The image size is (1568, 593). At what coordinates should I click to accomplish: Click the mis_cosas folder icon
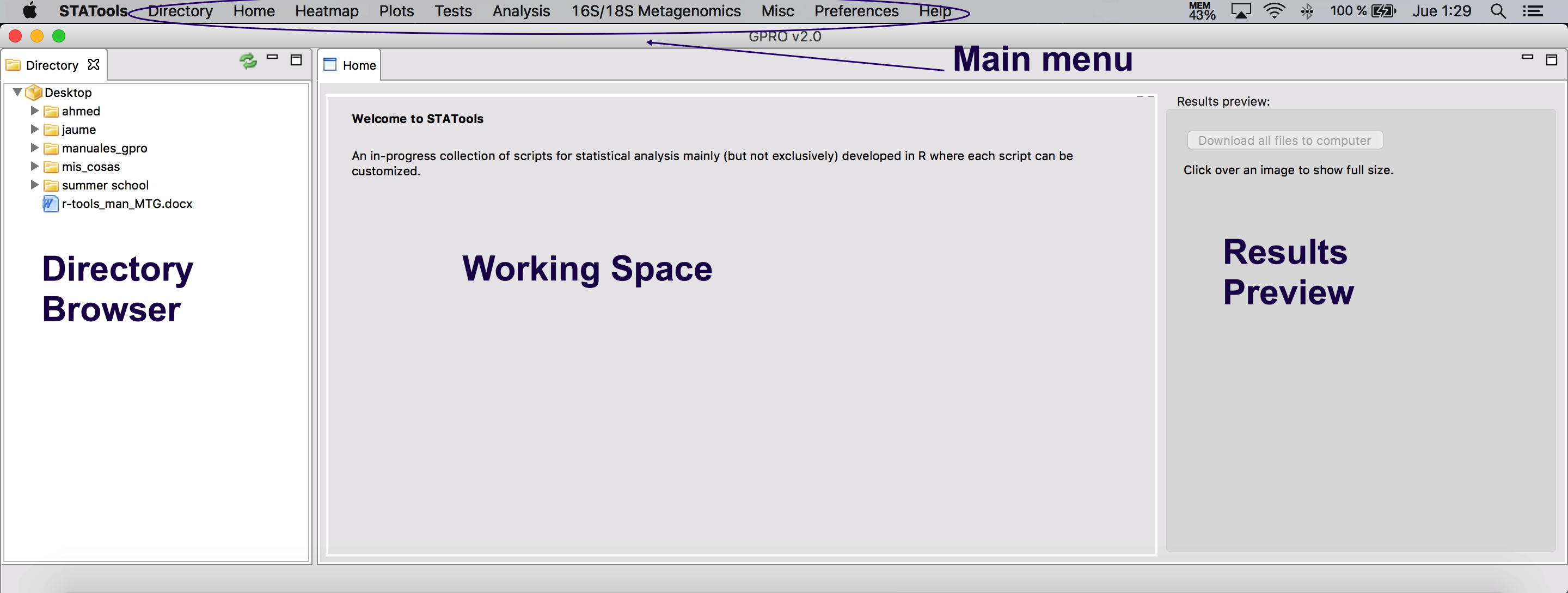51,167
